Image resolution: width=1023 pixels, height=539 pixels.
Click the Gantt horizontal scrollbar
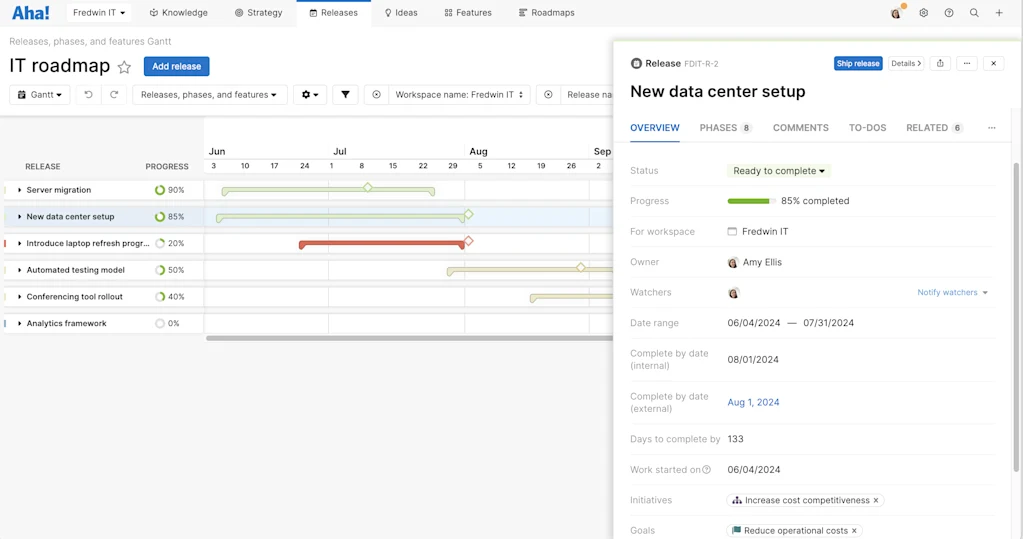point(409,338)
